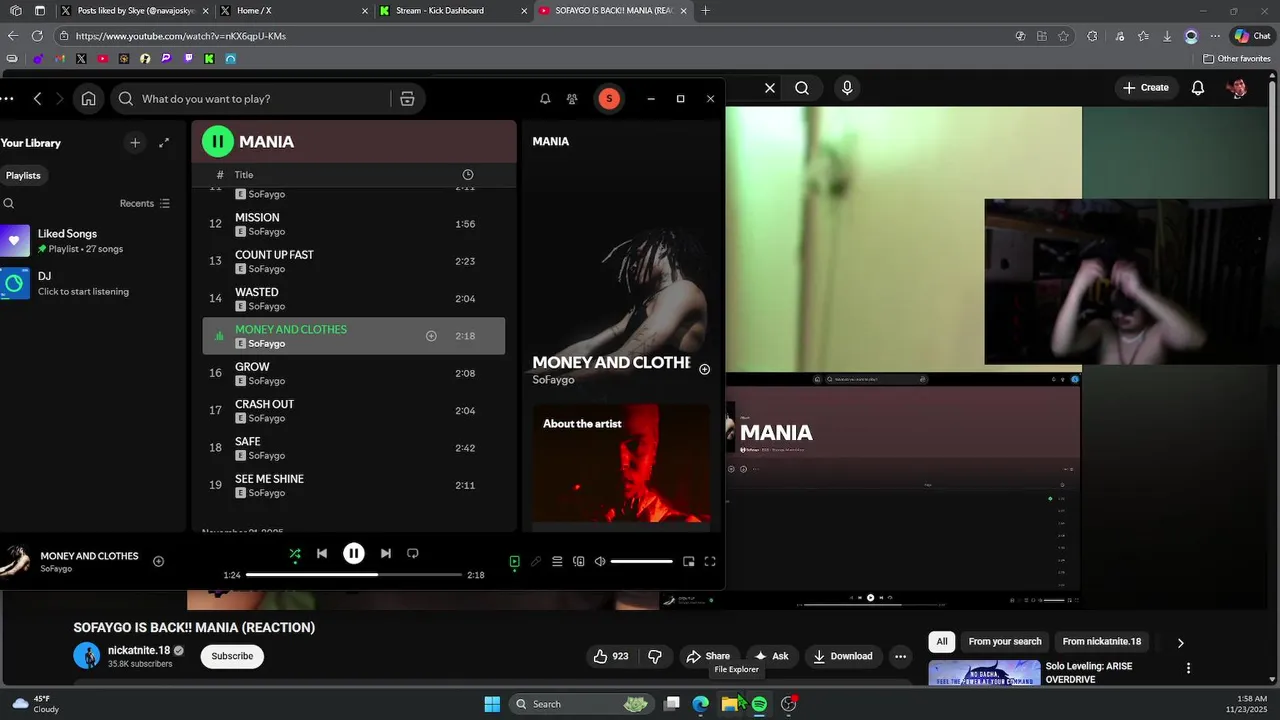Add MONEY AND CLOTHES row to Liked Songs
Screen dimensions: 1280x720
click(x=431, y=336)
